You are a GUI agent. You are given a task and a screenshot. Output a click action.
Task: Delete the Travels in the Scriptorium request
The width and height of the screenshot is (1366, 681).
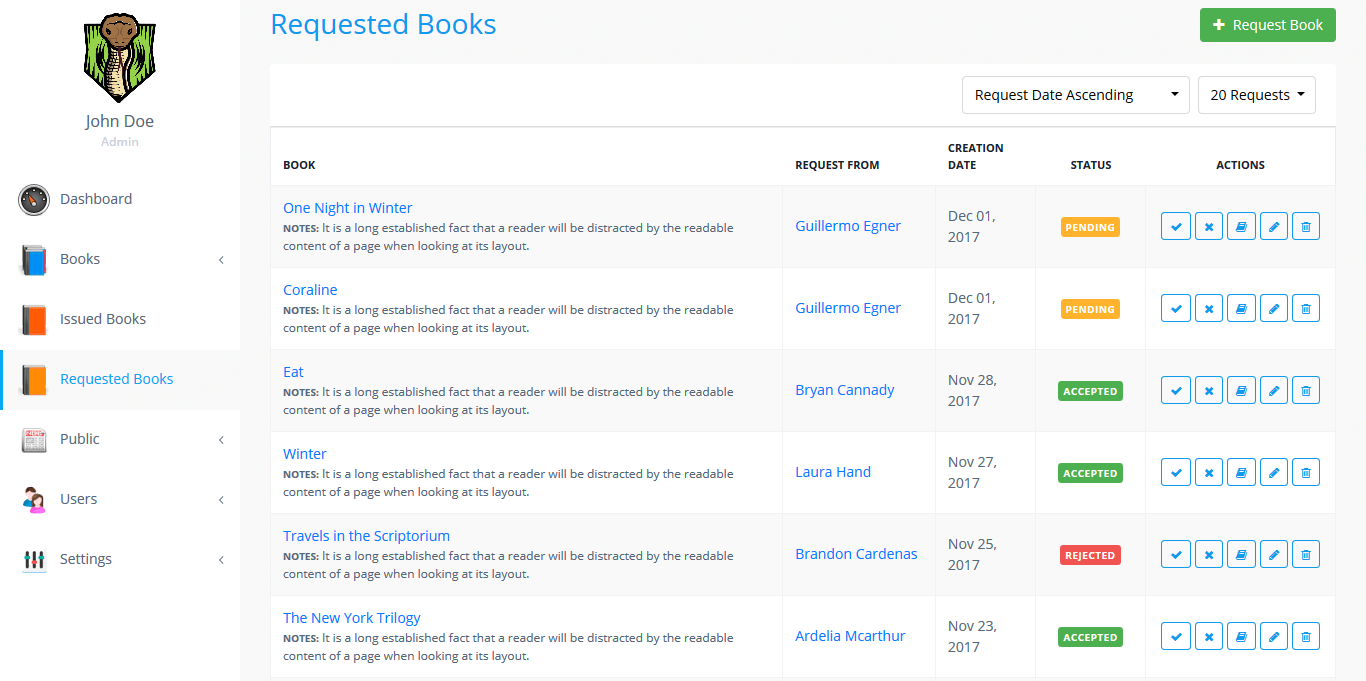pyautogui.click(x=1305, y=555)
